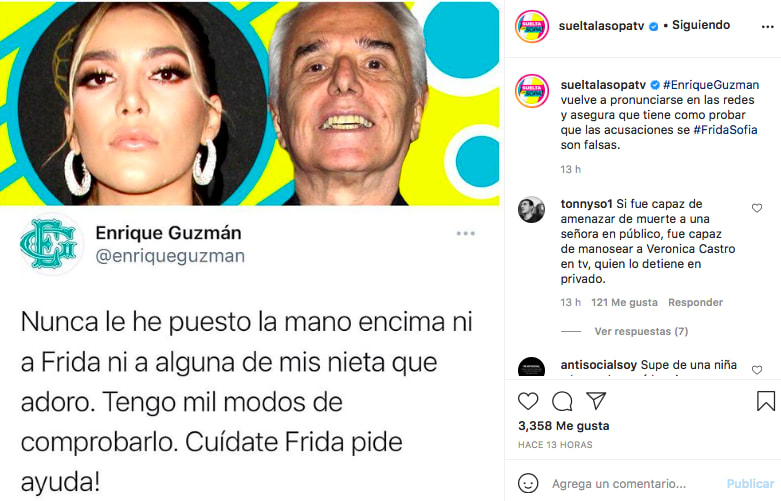Click Siguiendo following button
The image size is (781, 501).
[701, 25]
